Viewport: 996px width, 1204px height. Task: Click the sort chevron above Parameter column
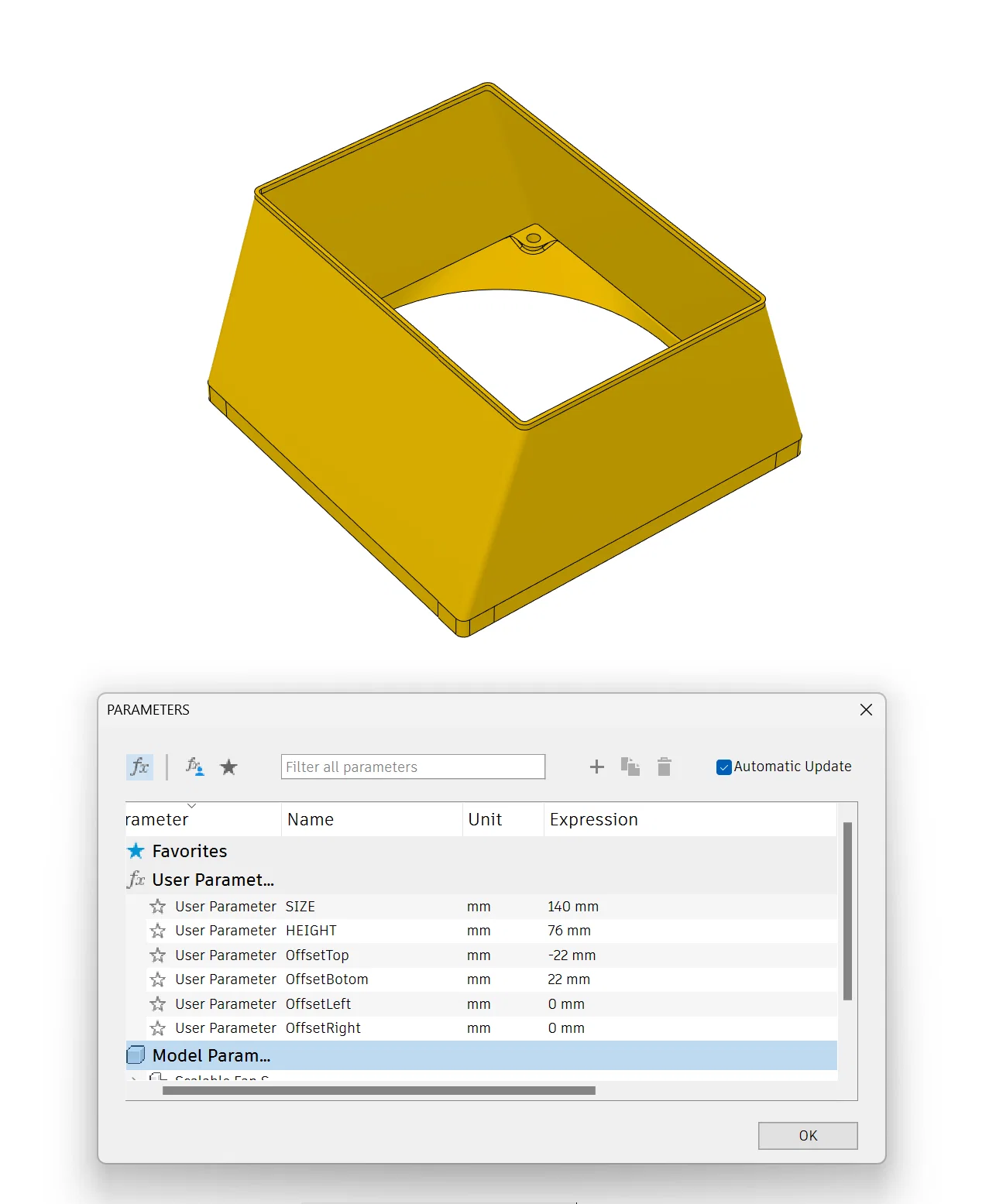(x=192, y=806)
